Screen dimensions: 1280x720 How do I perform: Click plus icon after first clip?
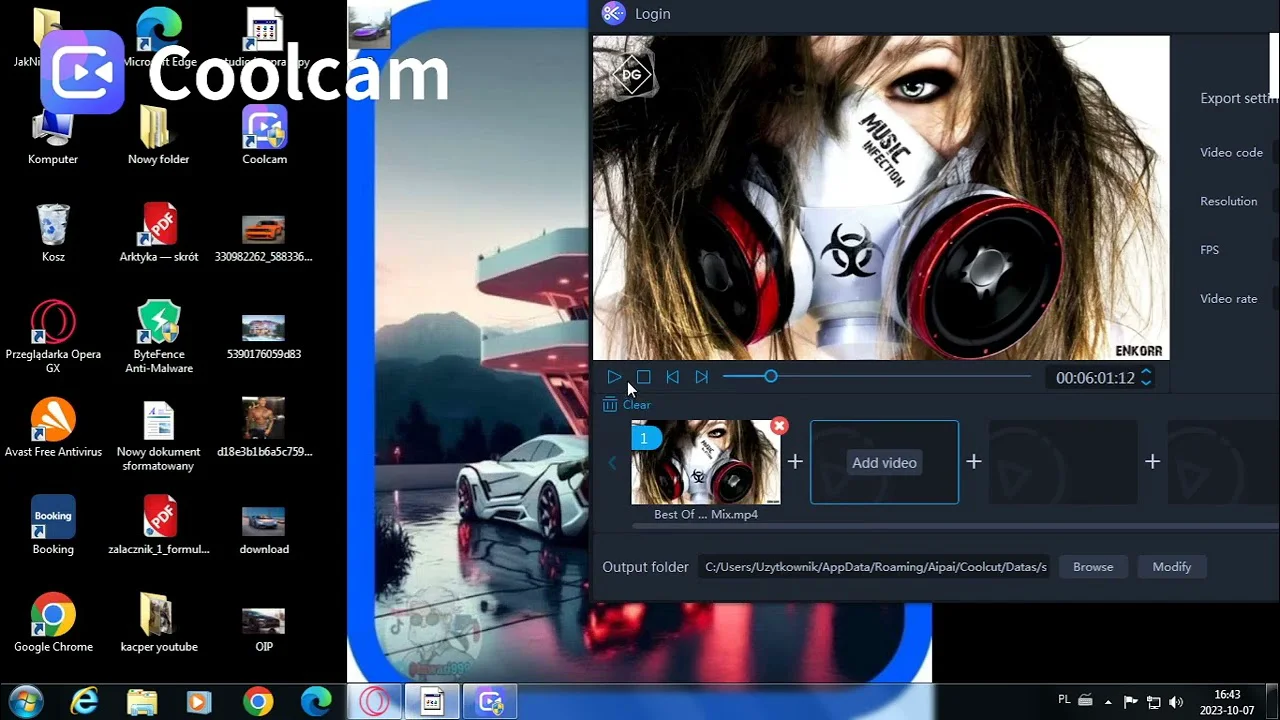click(x=795, y=462)
